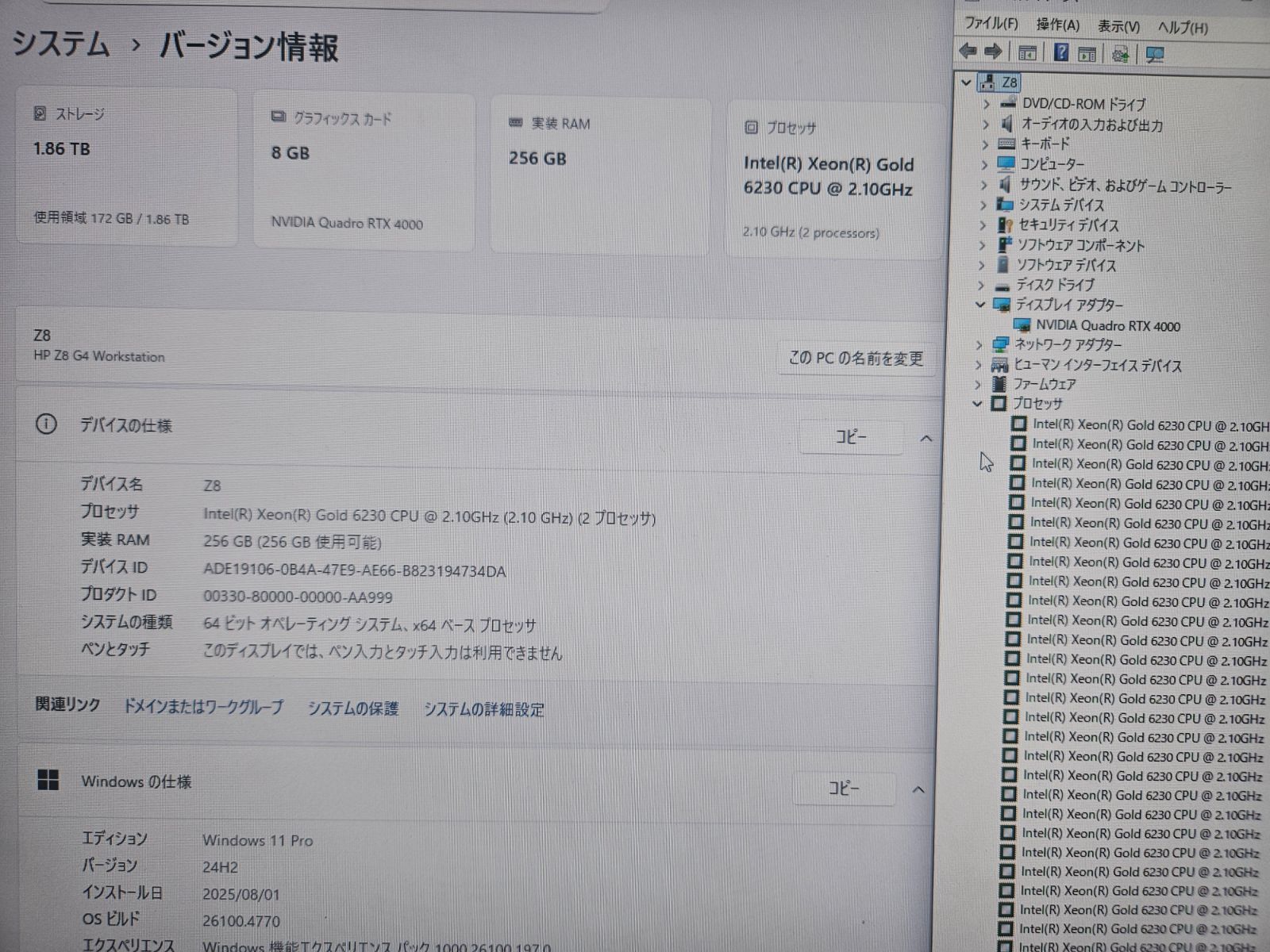Open the ファイル(F) menu
1270x952 pixels.
[x=991, y=24]
